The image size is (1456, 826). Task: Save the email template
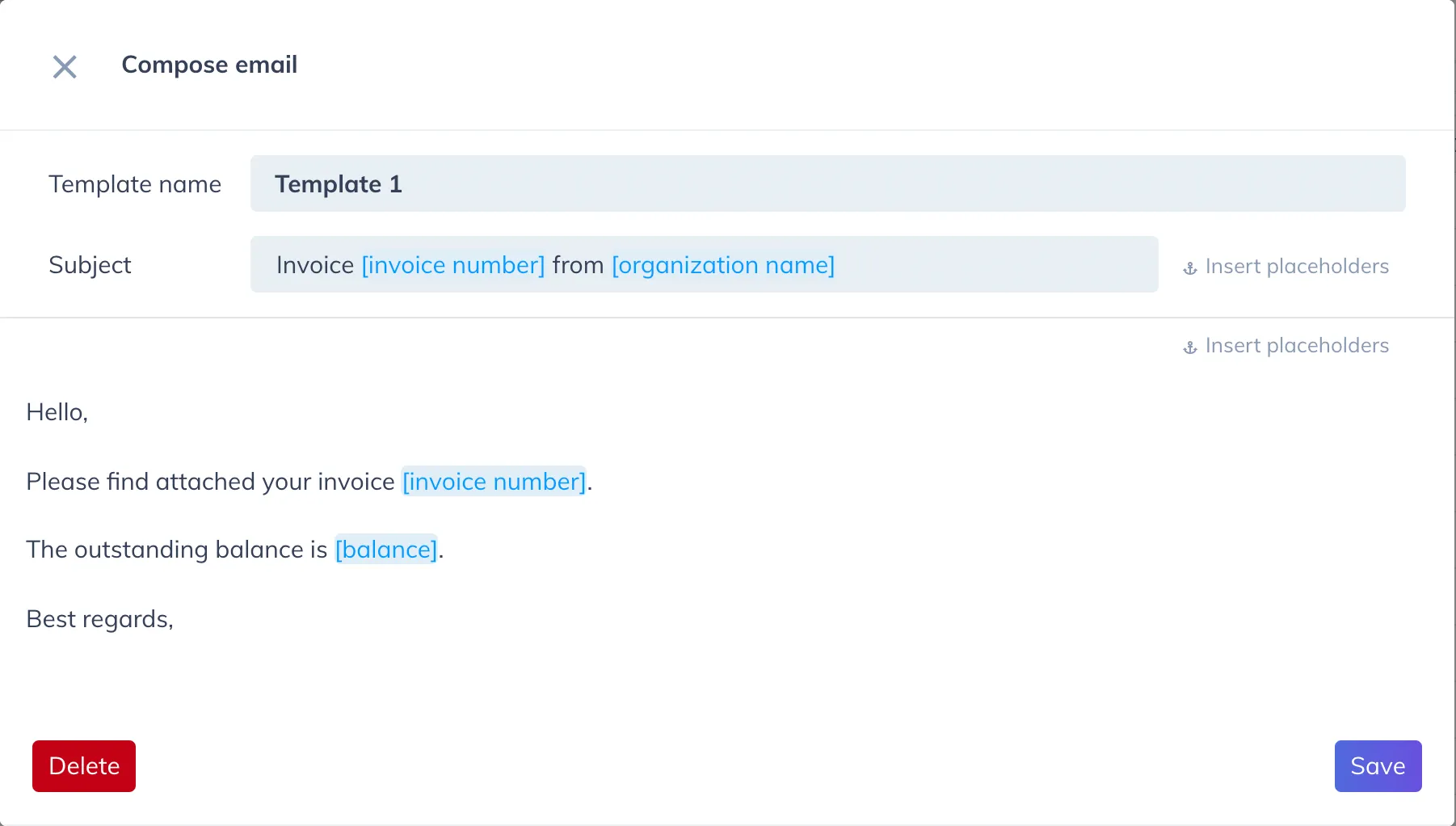1378,766
